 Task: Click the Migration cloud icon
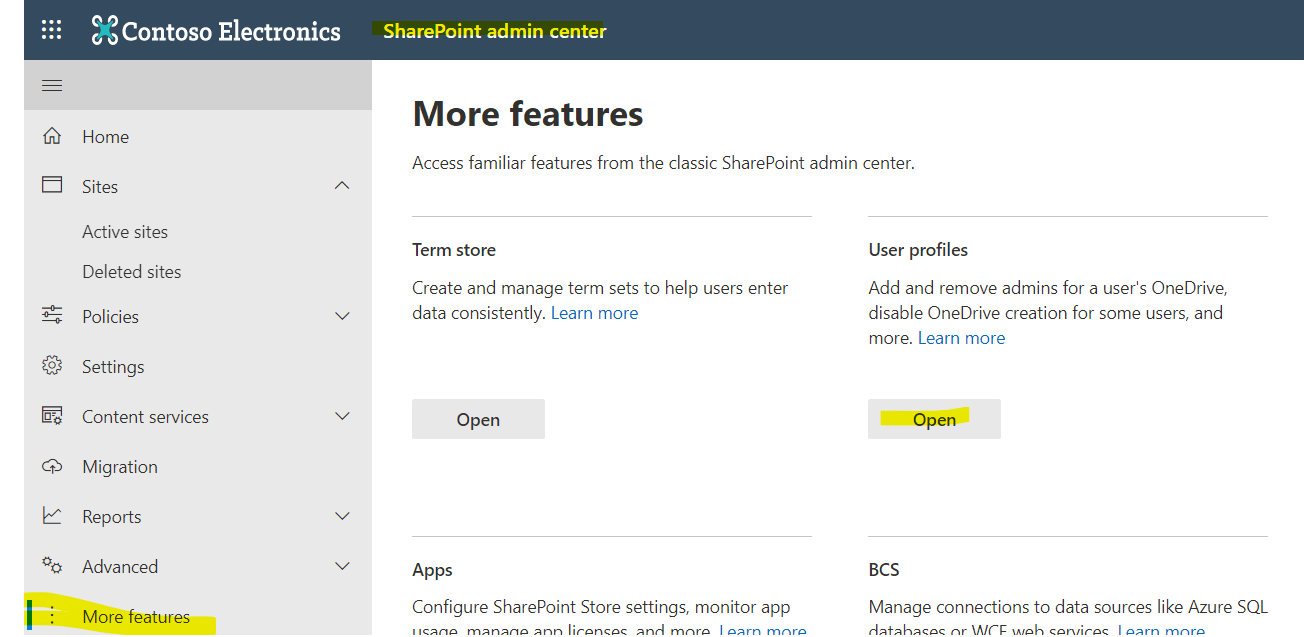click(x=52, y=466)
